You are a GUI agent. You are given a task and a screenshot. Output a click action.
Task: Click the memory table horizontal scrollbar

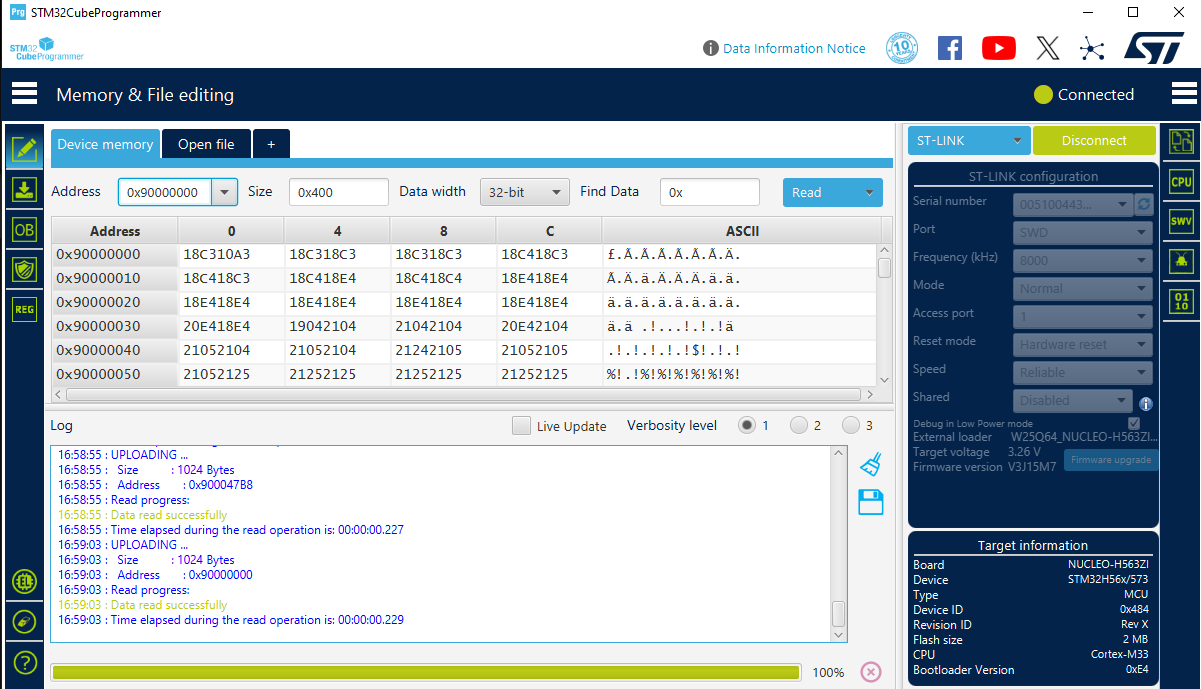pyautogui.click(x=464, y=395)
